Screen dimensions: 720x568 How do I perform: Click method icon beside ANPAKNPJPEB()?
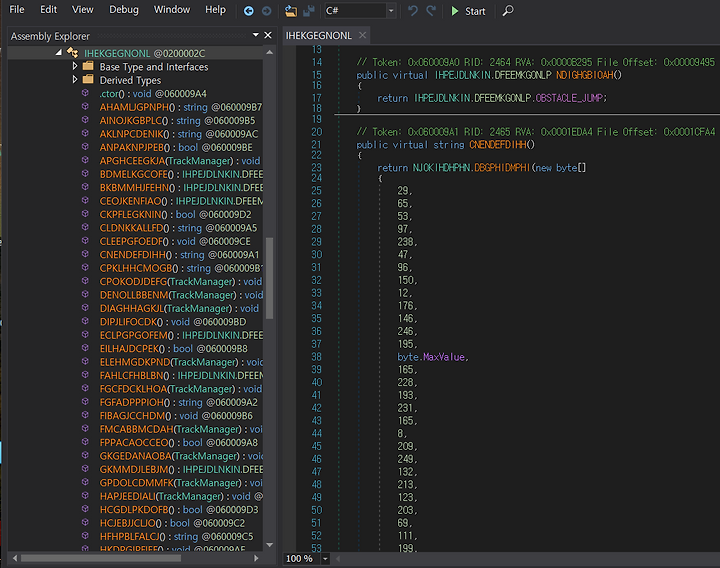coord(85,147)
